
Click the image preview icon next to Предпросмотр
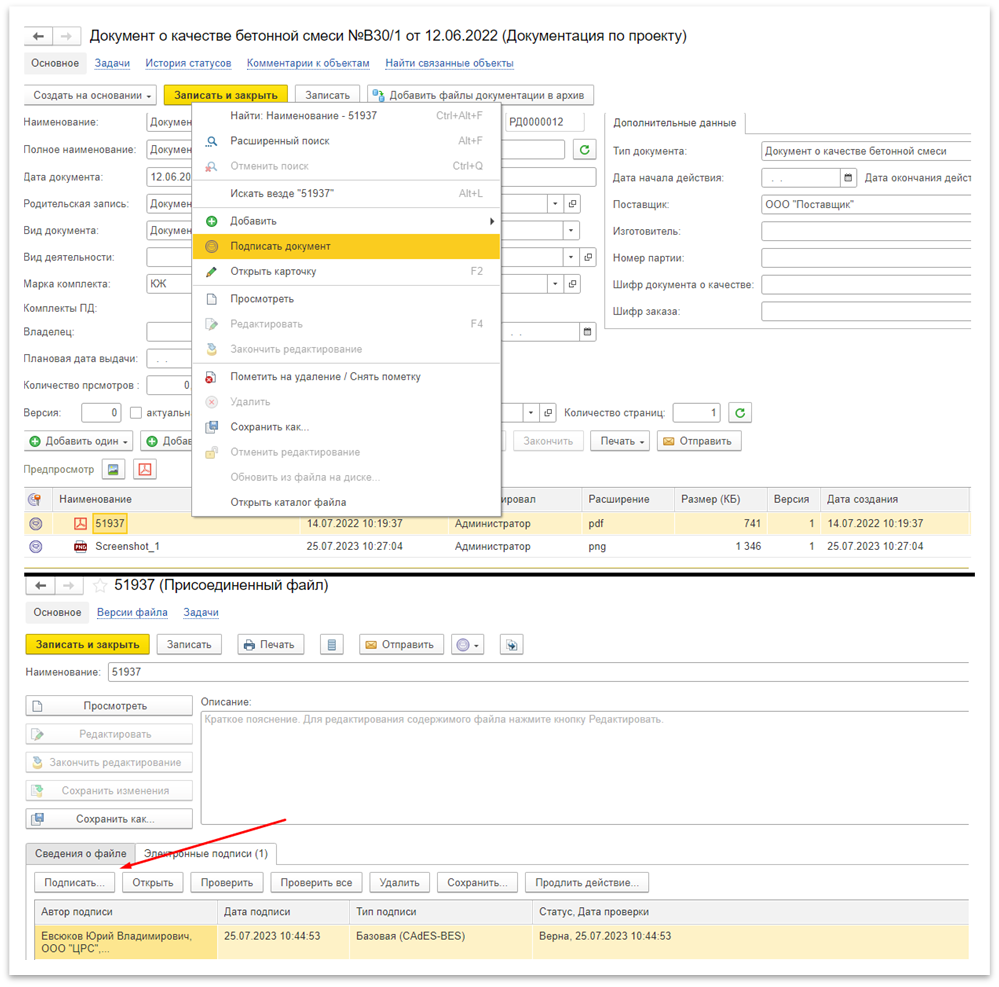114,469
